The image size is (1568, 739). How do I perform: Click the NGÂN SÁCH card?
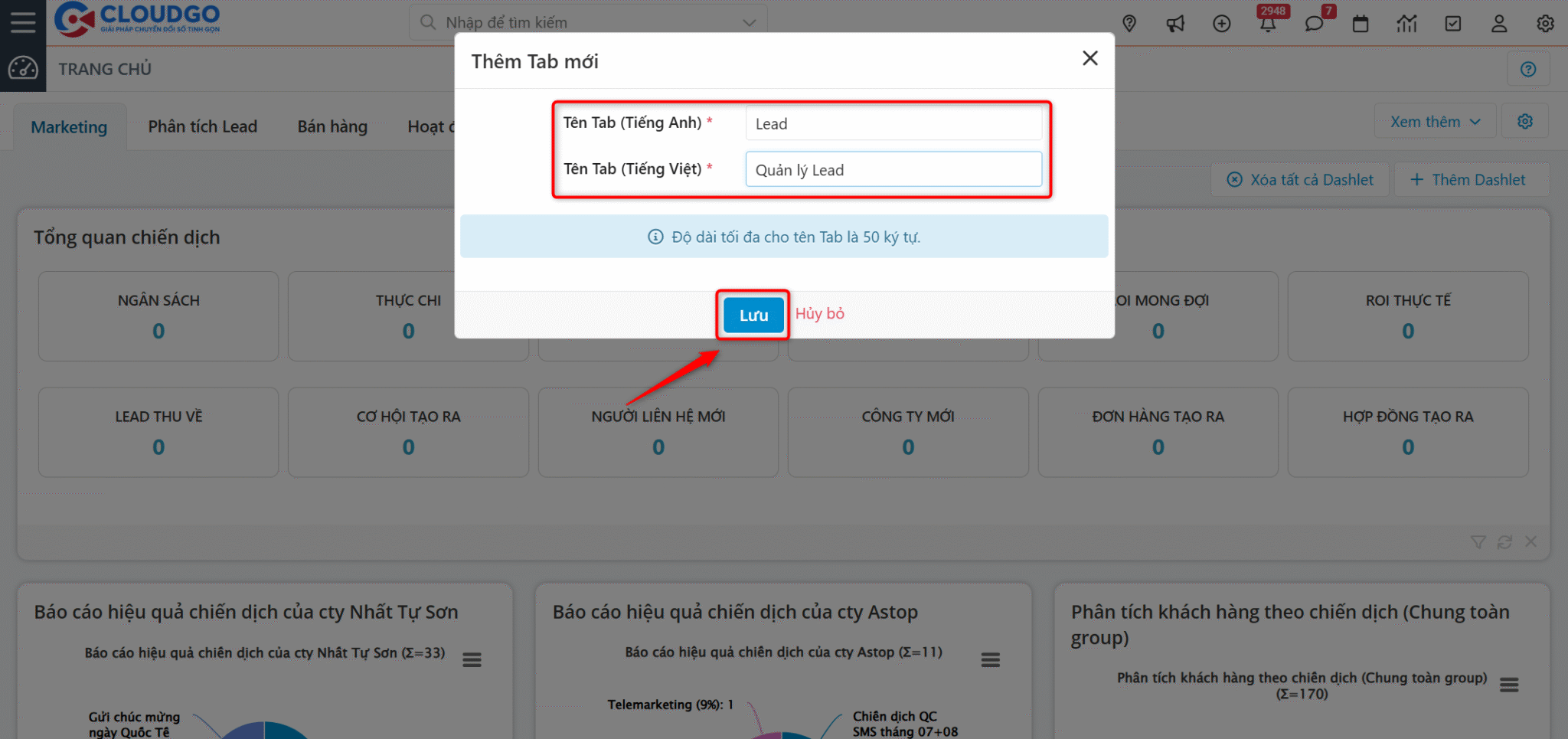pos(158,316)
